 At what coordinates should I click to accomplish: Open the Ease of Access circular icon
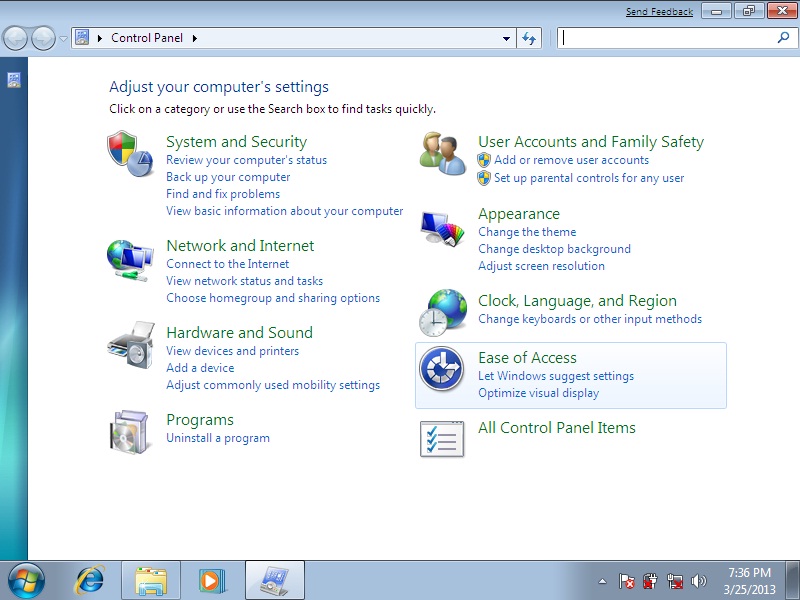[x=442, y=369]
